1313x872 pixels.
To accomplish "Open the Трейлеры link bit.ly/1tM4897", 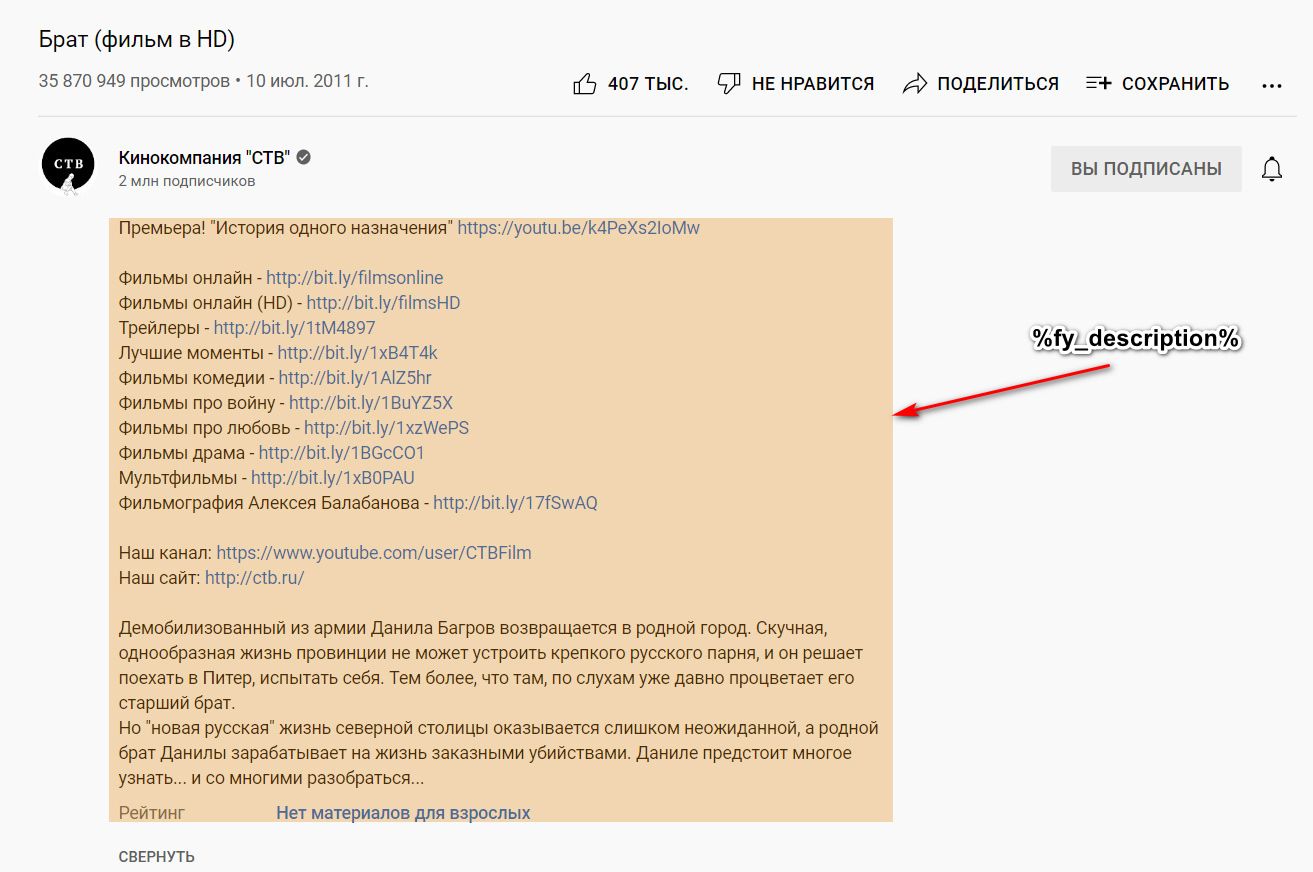I will [x=295, y=328].
